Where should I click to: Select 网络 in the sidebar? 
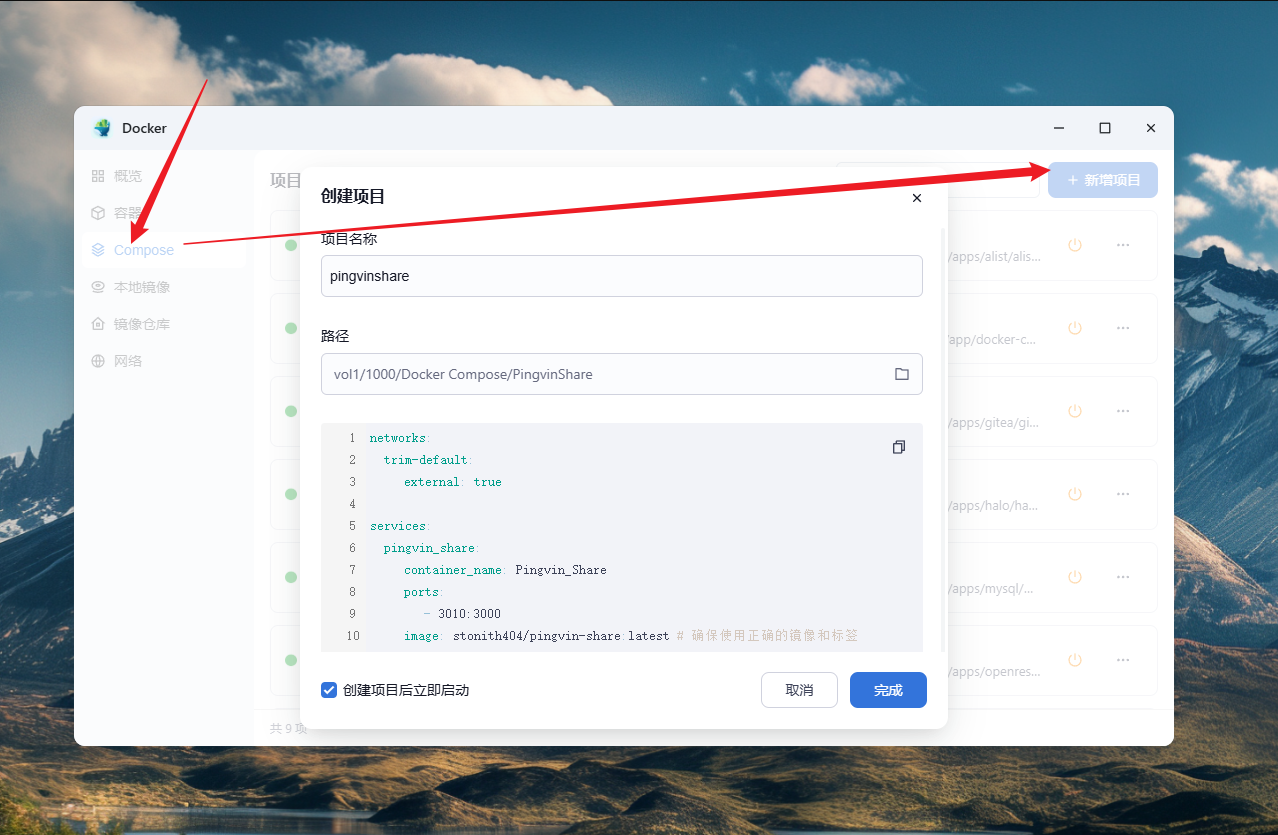coord(127,361)
